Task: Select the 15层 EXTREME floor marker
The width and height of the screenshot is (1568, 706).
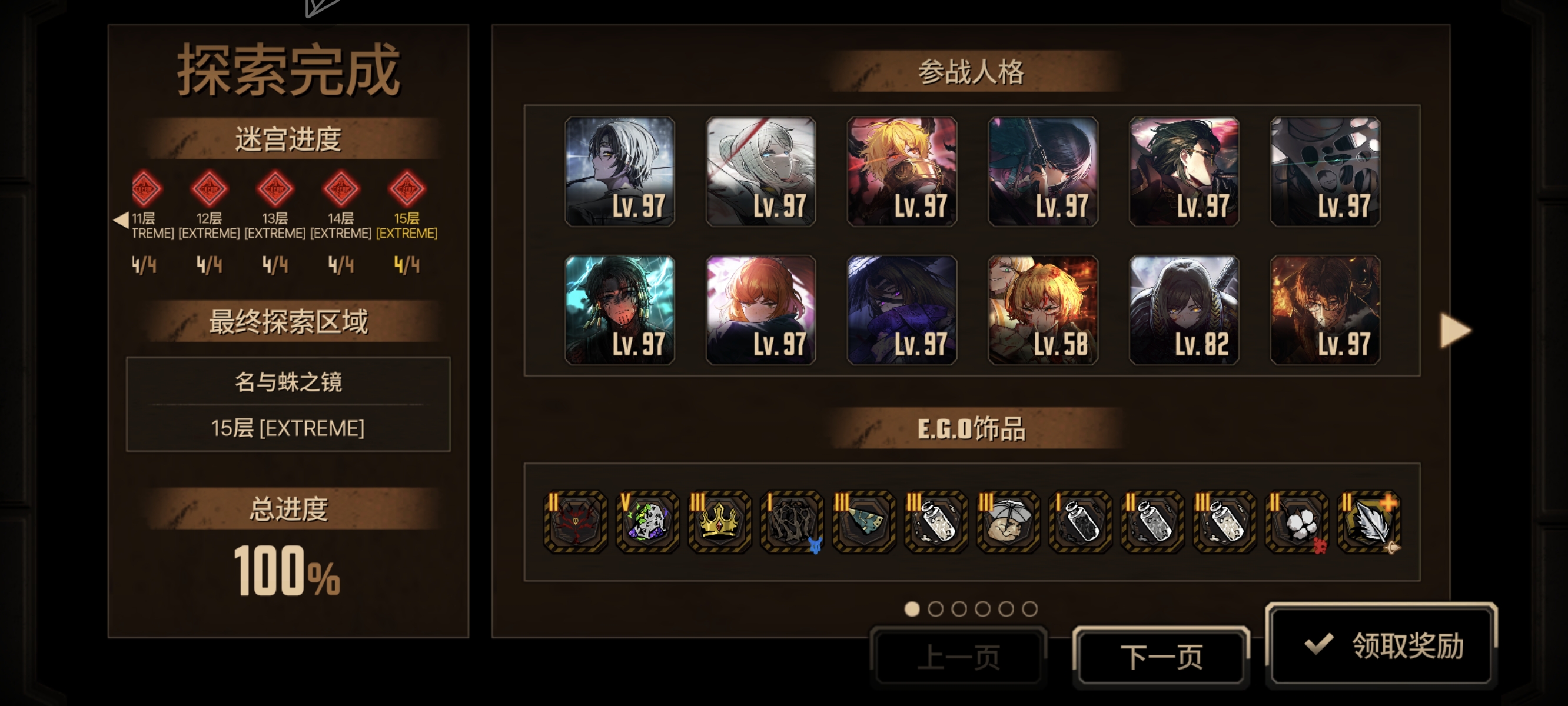Action: 407,206
